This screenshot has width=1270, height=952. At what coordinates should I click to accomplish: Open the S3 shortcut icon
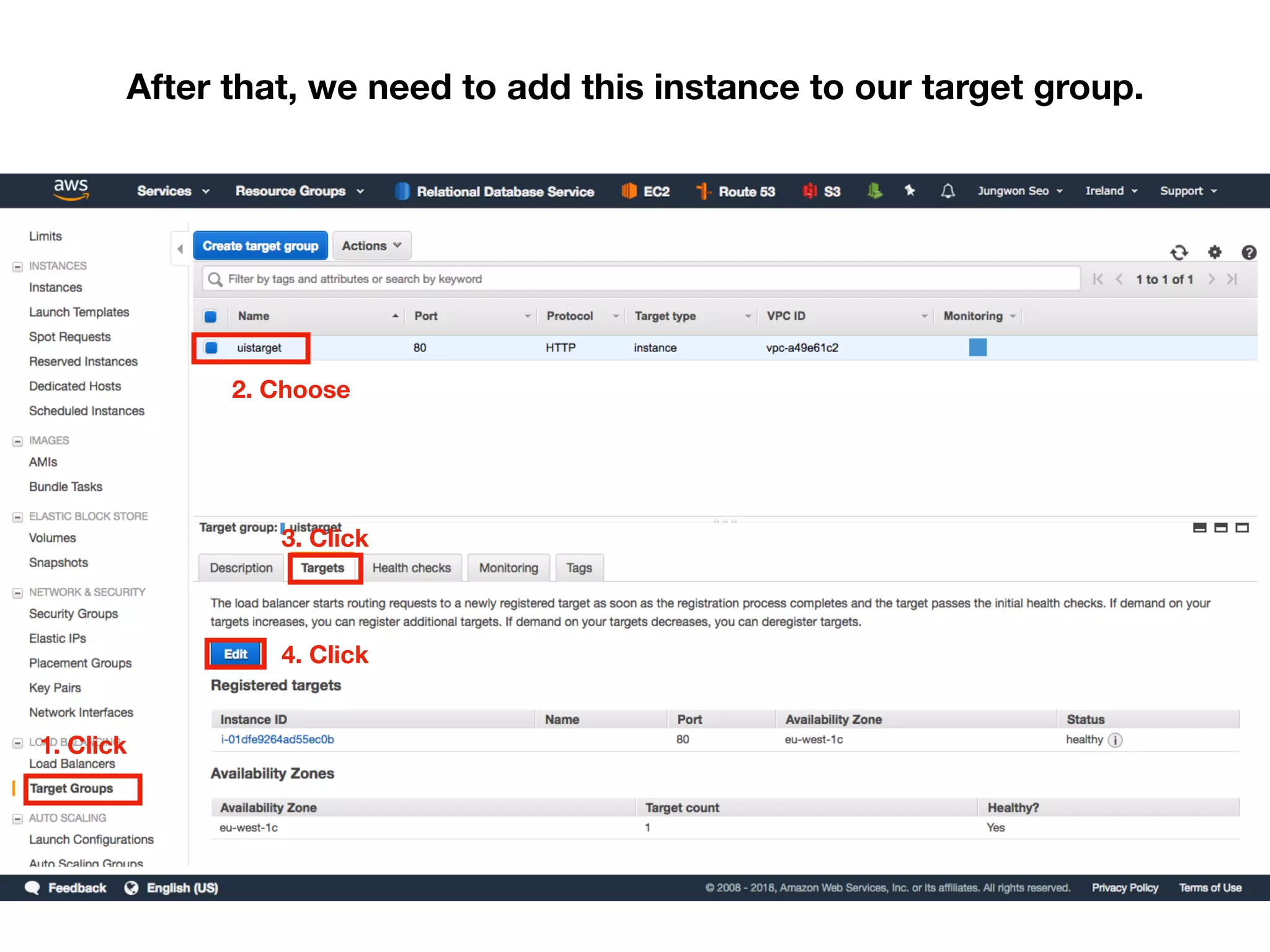[x=809, y=191]
